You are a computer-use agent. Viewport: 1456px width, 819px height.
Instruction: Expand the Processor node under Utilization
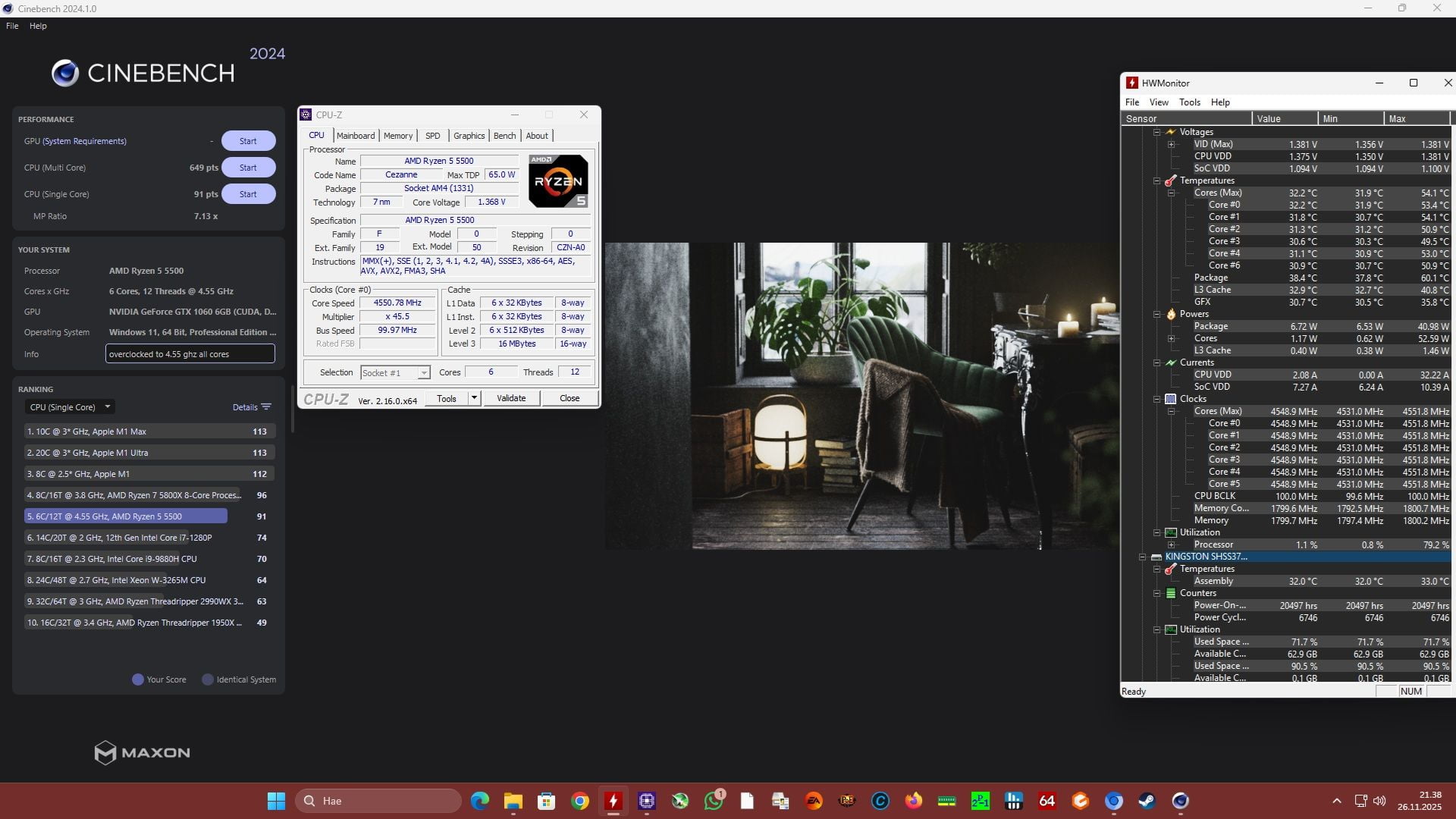point(1172,544)
